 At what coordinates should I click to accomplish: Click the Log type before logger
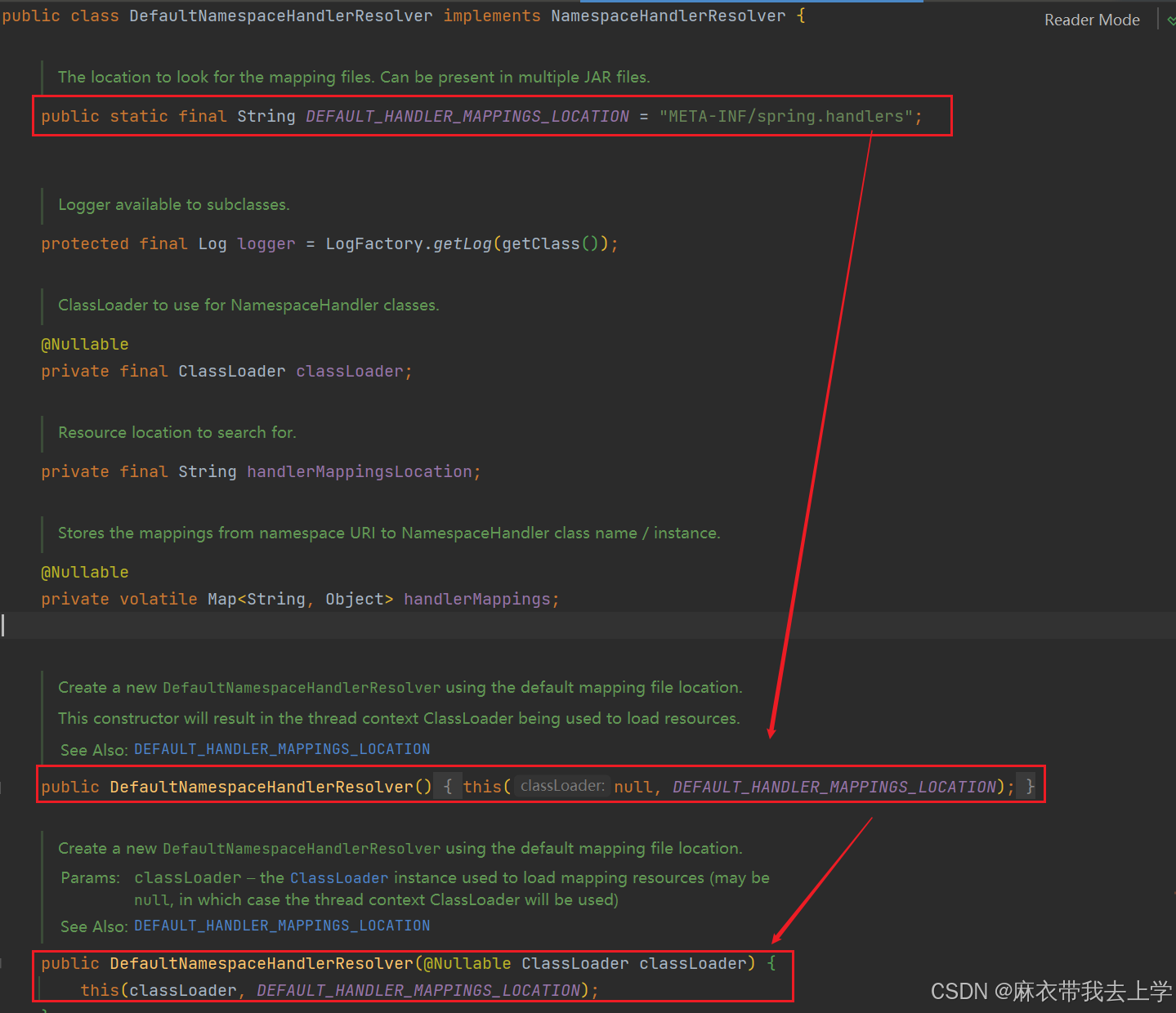pyautogui.click(x=212, y=243)
